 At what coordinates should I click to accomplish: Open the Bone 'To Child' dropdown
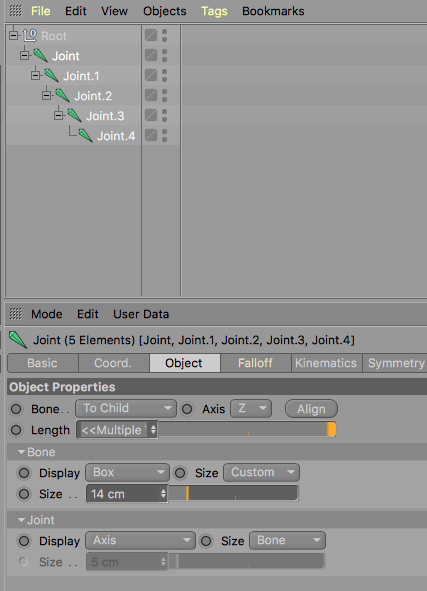(126, 409)
